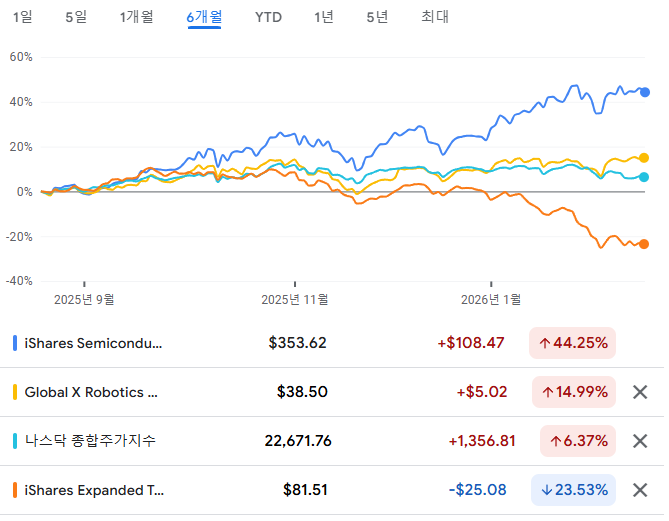This screenshot has width=669, height=521.
Task: Select the 1일 time range tab
Action: click(x=23, y=17)
